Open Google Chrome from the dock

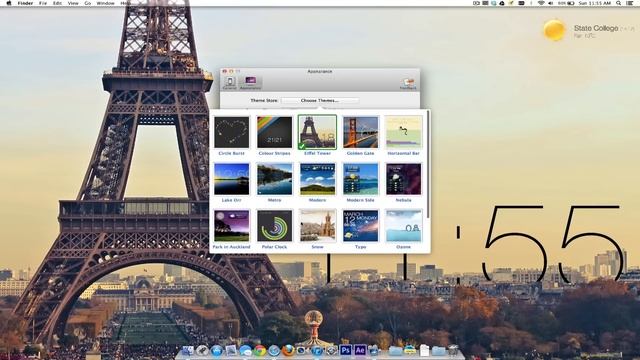260,351
